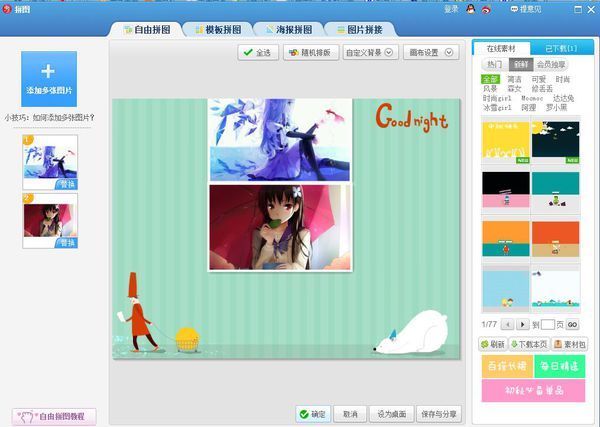600x427 pixels.
Task: Click the 刷新 refresh button
Action: point(492,344)
